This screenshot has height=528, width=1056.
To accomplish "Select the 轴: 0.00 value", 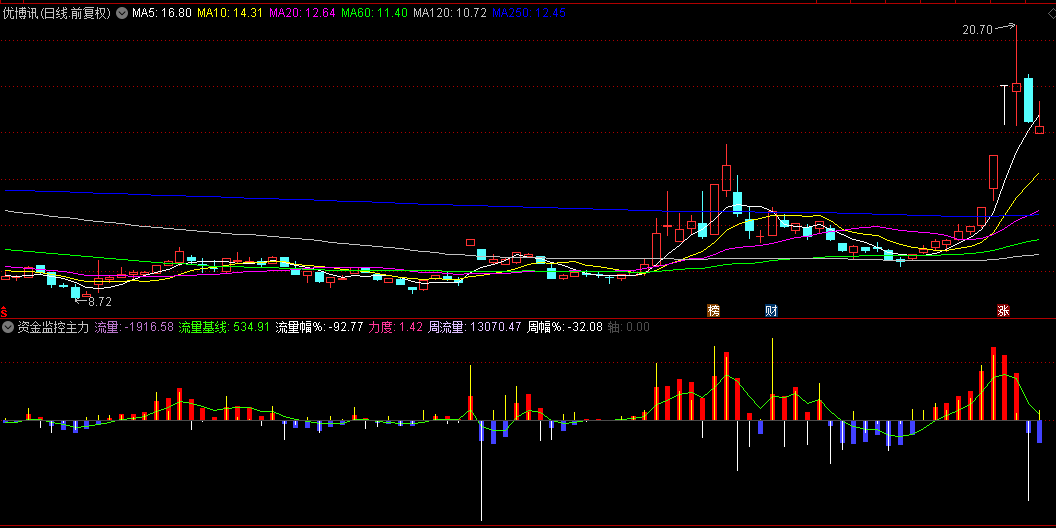I will tap(628, 328).
